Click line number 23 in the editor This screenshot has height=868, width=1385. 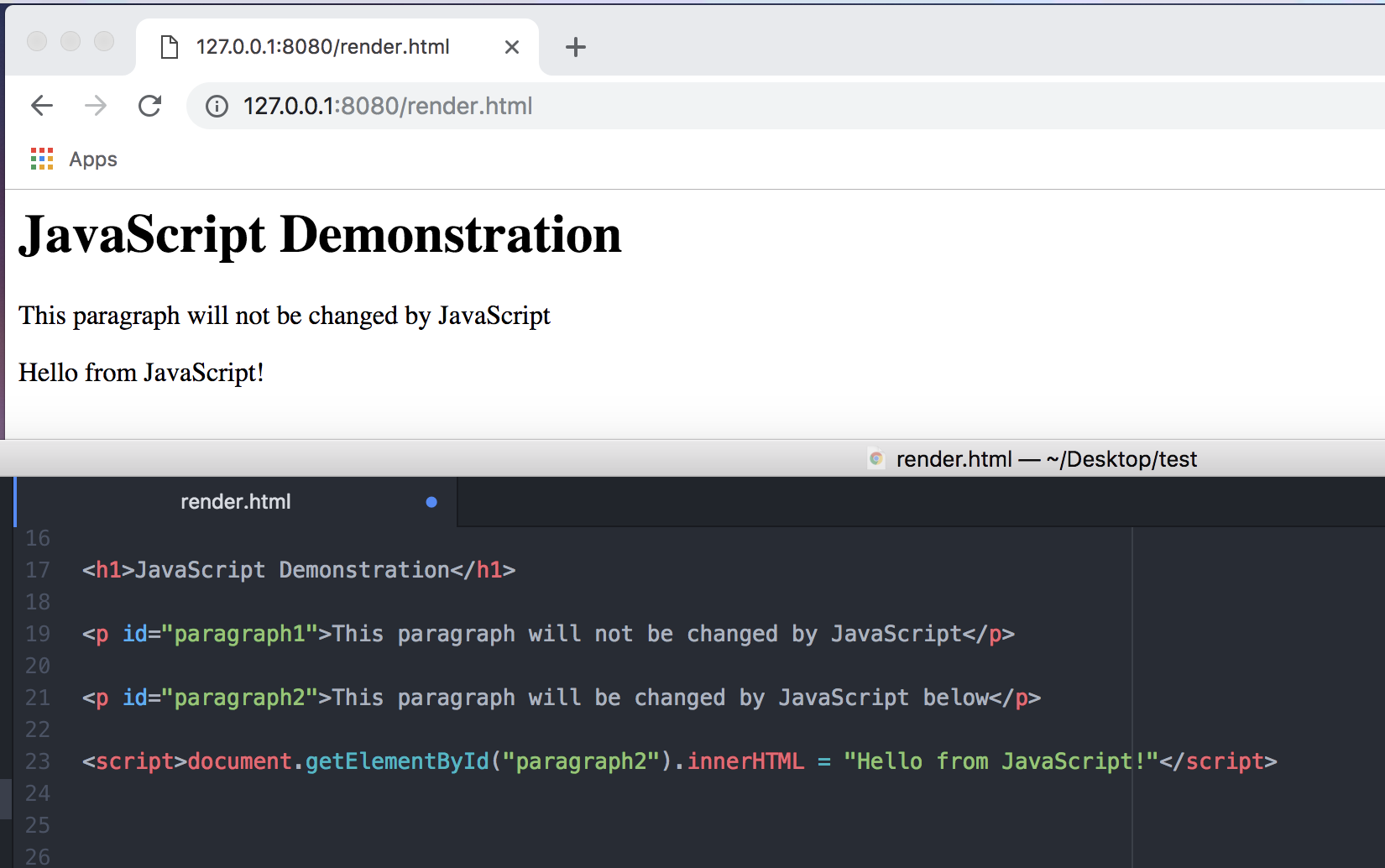(38, 761)
